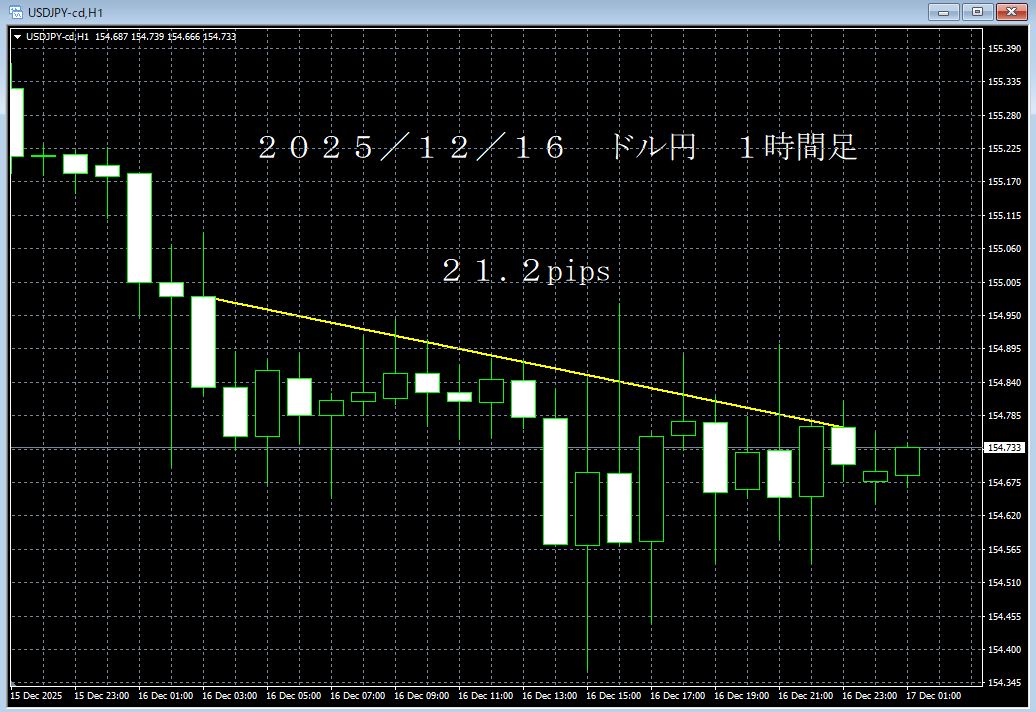Click the big white candle after 16 Dec 01:00

tap(205, 340)
